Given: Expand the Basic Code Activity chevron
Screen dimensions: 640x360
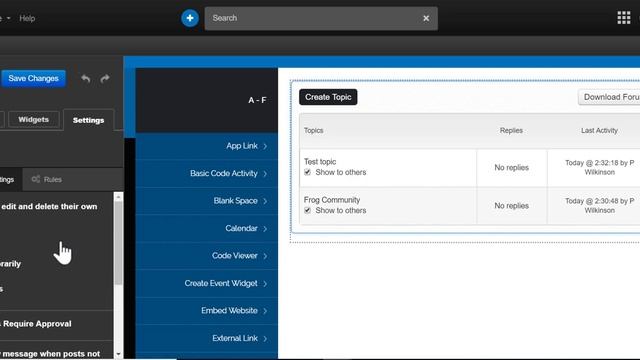Looking at the screenshot, I should point(265,174).
